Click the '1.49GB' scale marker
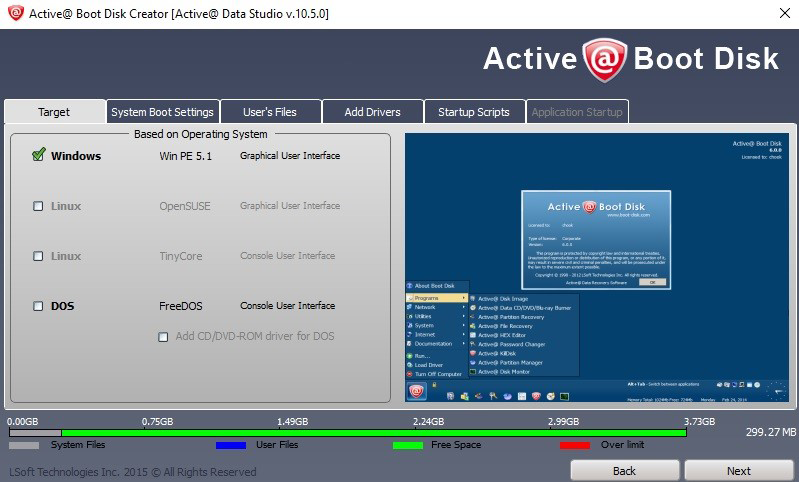The width and height of the screenshot is (799, 482). [x=292, y=421]
